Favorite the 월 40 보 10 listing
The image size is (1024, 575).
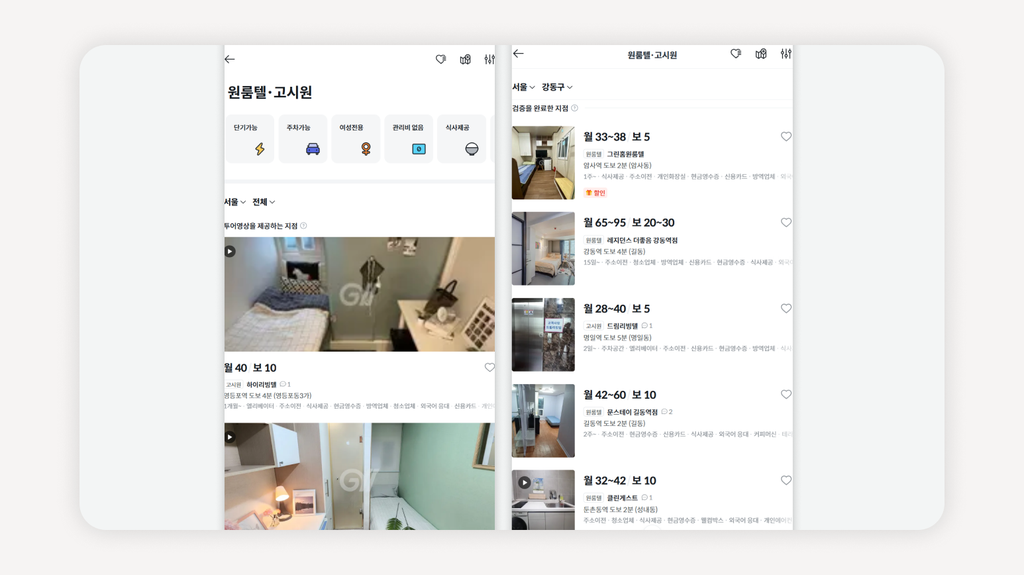(489, 368)
